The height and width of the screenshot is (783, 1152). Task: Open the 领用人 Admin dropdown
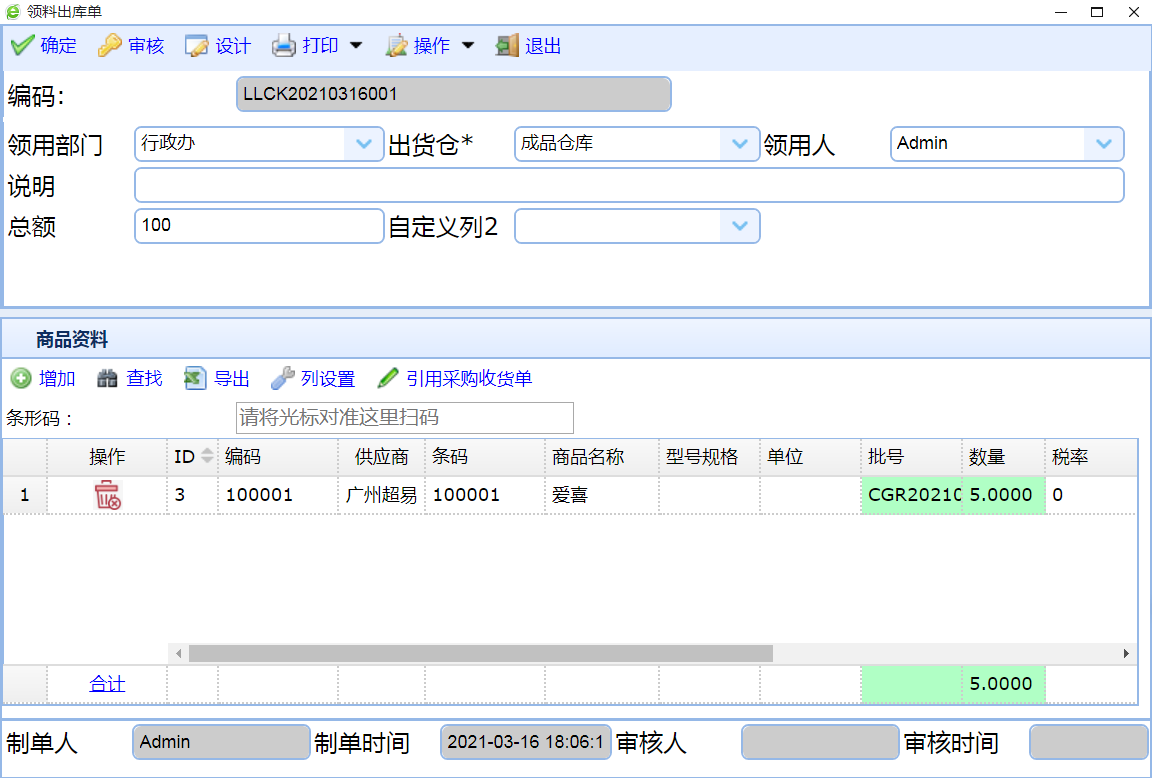1103,144
